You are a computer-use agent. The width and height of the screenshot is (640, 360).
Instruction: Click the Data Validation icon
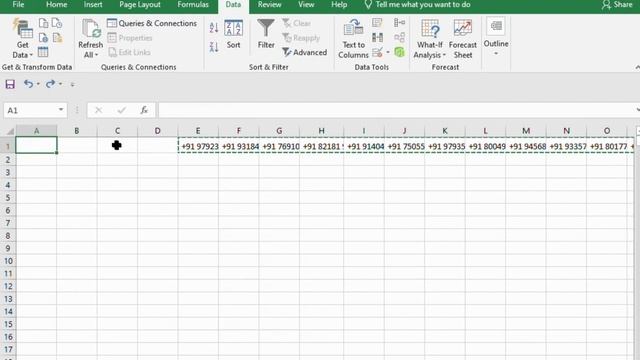tap(378, 52)
